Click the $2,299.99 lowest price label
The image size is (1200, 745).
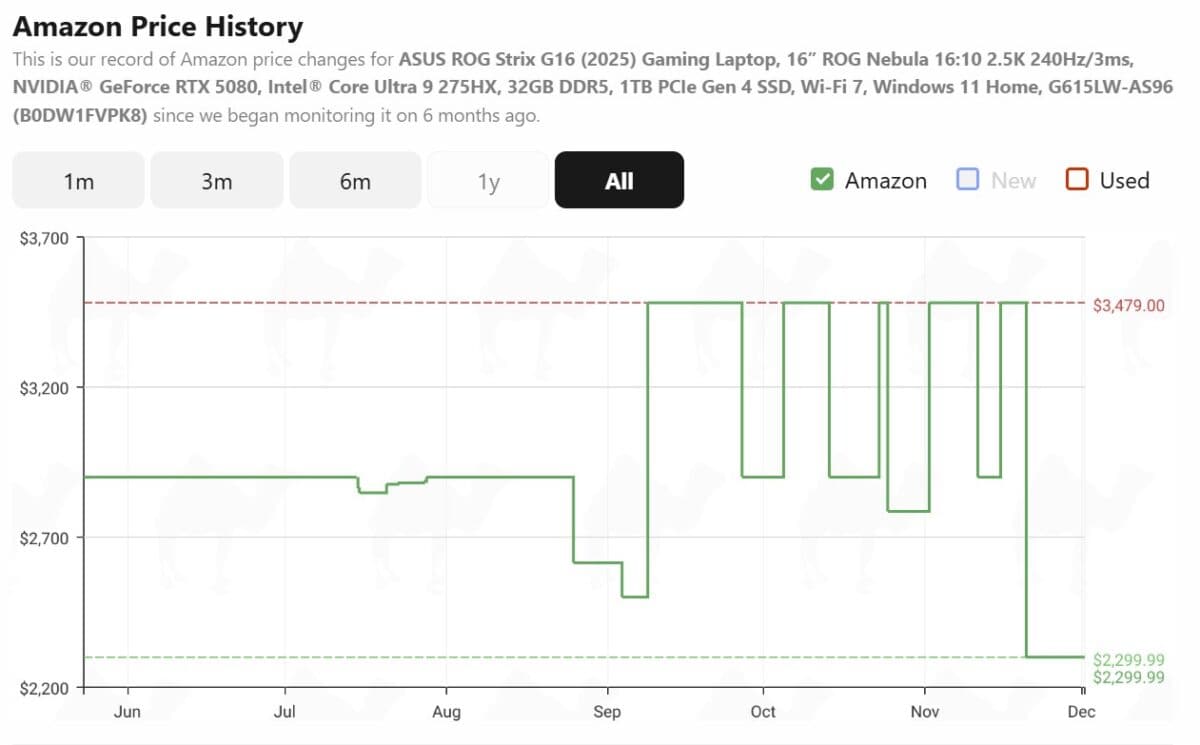click(x=1129, y=661)
